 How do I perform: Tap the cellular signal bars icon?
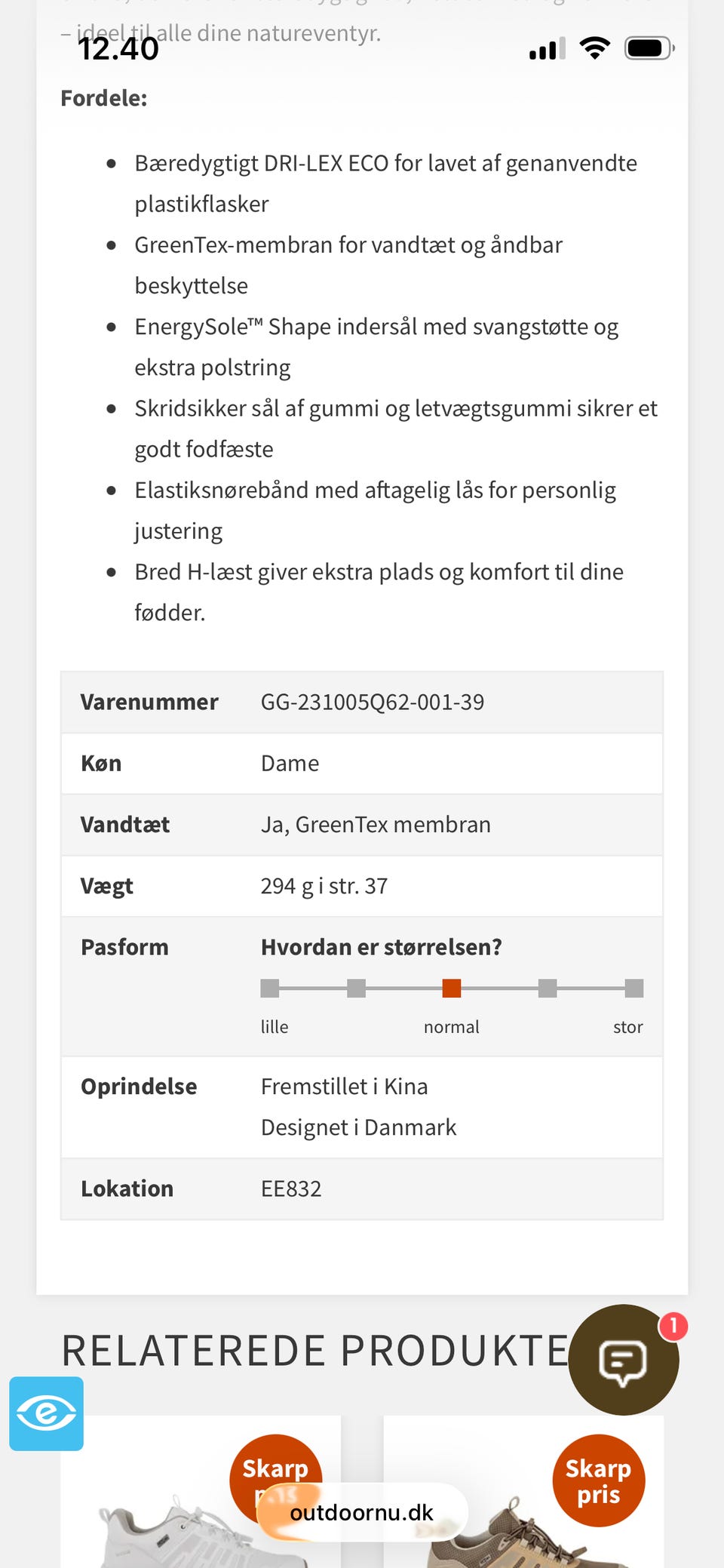[548, 50]
